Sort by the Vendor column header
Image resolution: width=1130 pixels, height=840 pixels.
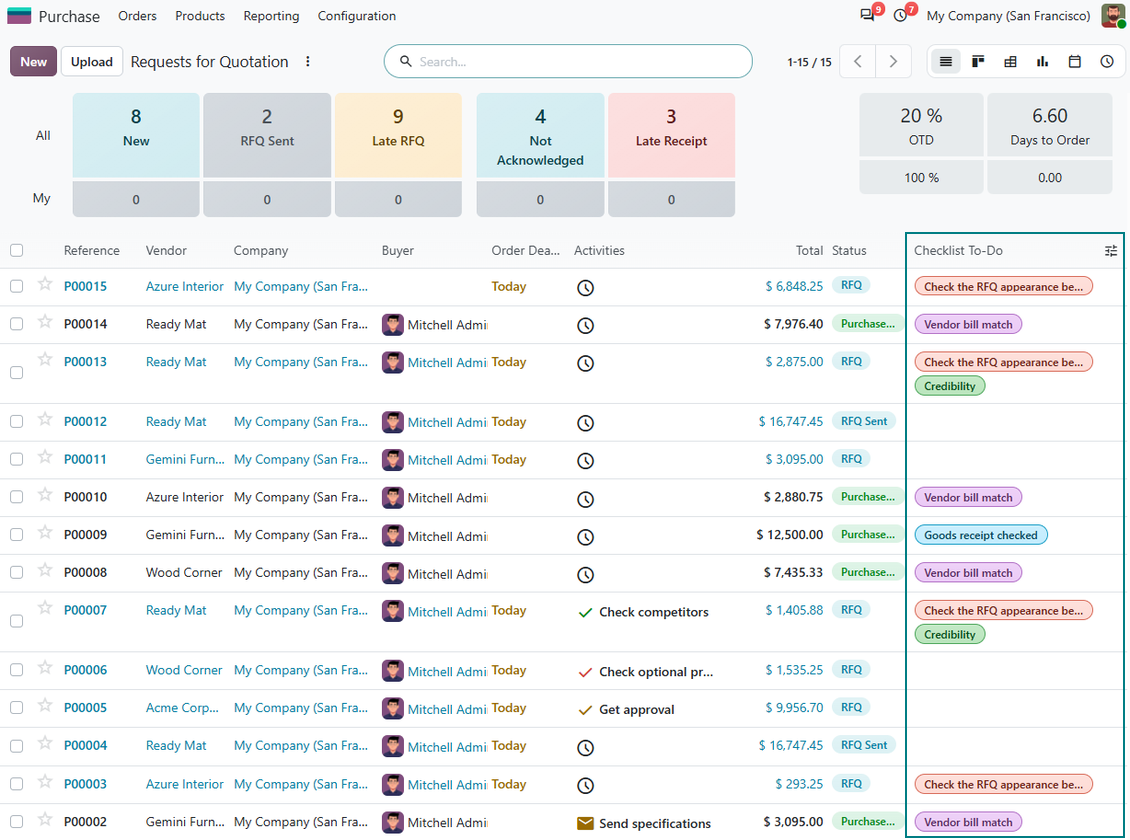point(166,251)
